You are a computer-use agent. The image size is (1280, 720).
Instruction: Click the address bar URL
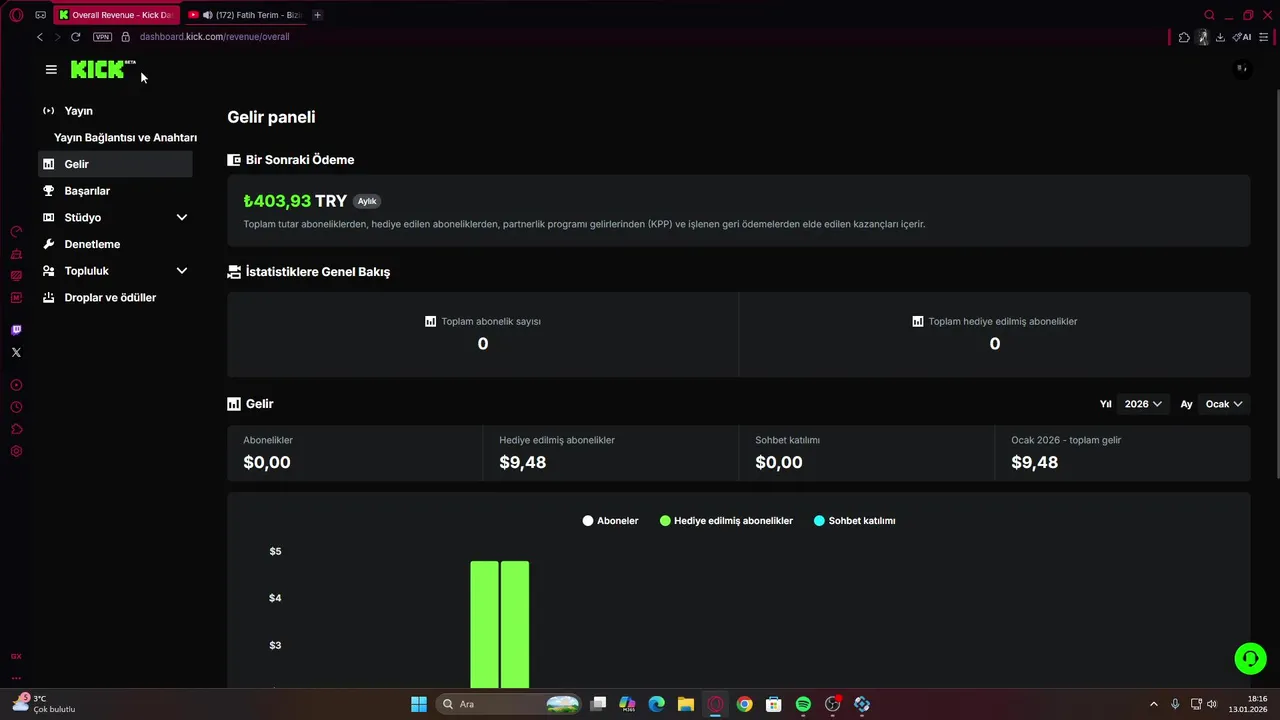[214, 37]
